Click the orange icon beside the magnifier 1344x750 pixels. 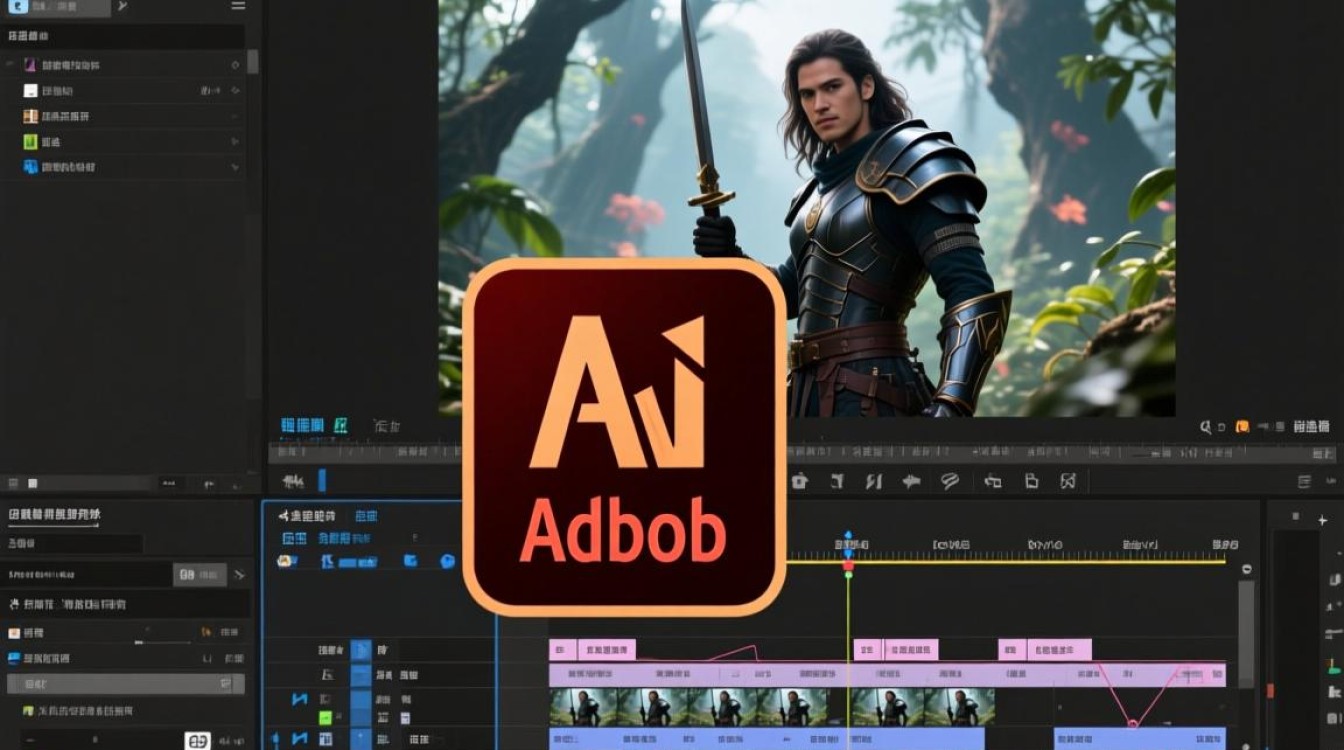click(x=1242, y=426)
